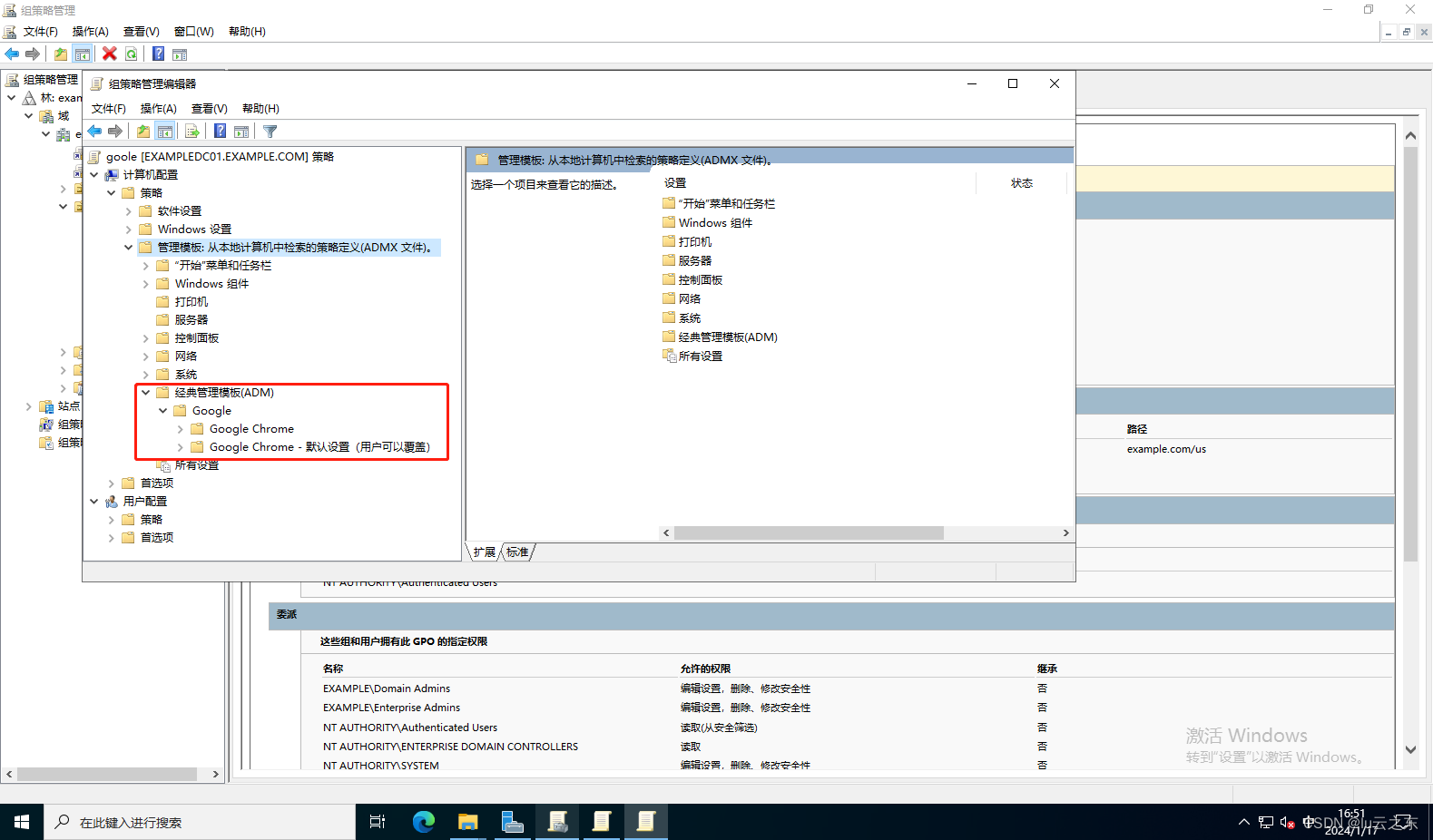Click the 委派 section header
Screen dimensions: 1433x840
(x=831, y=615)
